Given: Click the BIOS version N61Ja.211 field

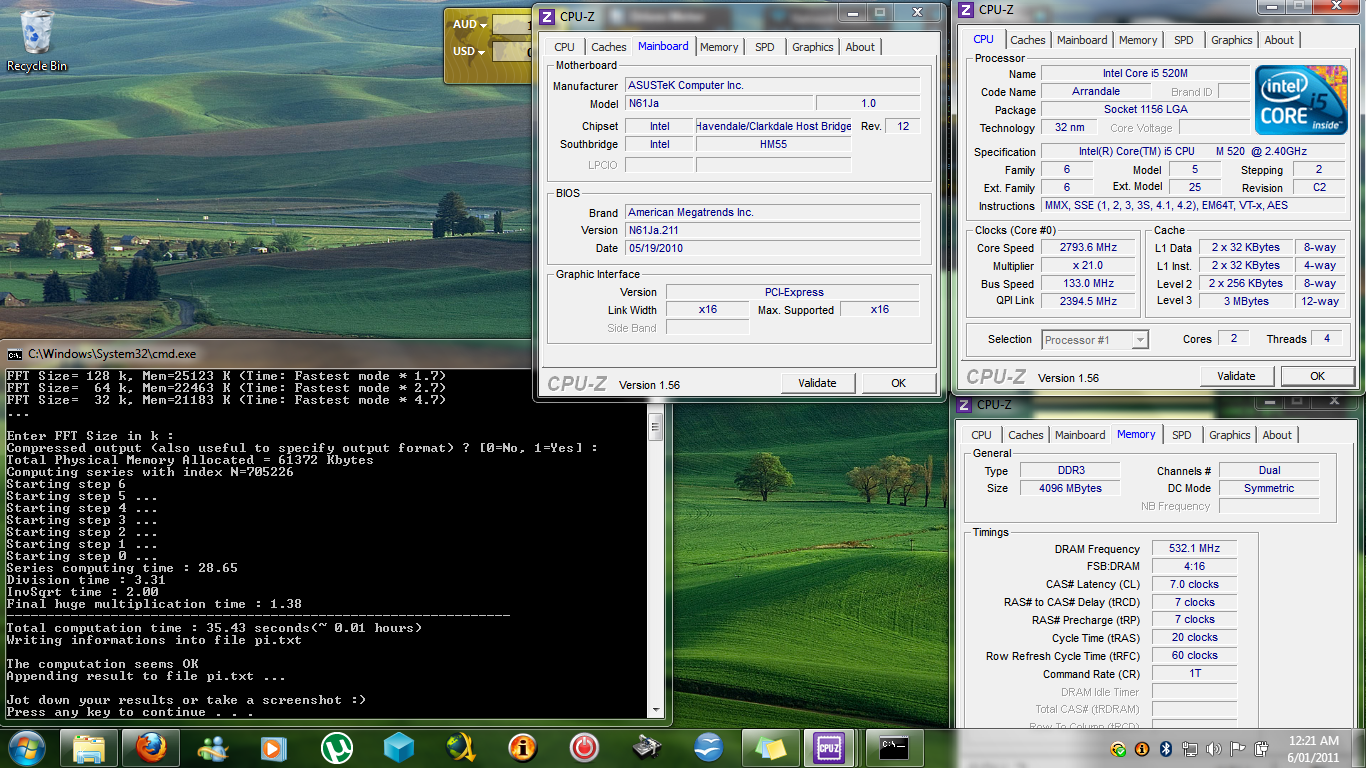Looking at the screenshot, I should (772, 230).
